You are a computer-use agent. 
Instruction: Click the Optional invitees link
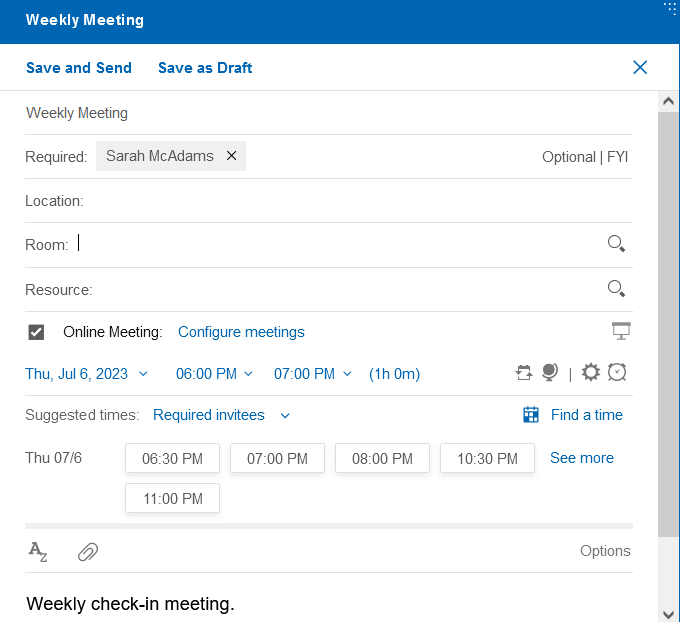pos(569,157)
